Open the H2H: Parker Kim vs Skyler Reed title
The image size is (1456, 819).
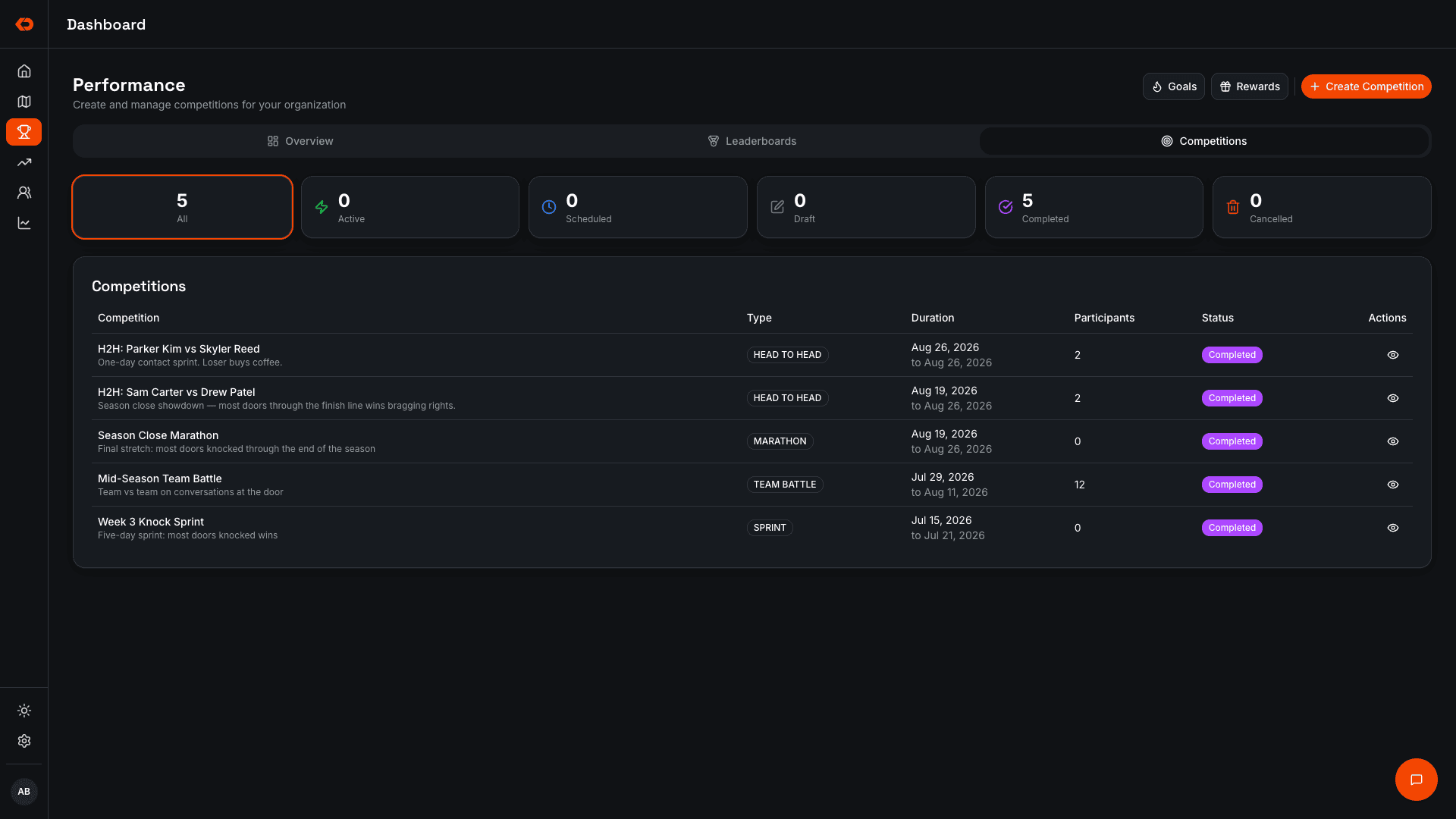[x=178, y=349]
